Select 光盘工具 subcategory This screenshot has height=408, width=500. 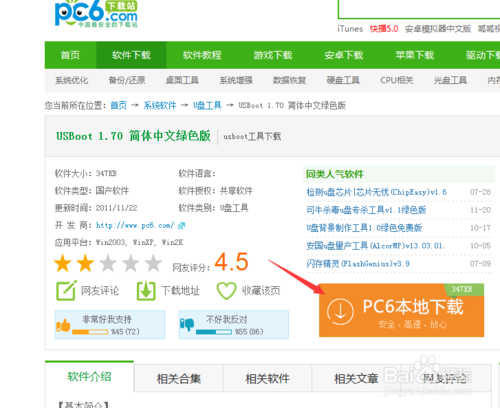pyautogui.click(x=450, y=80)
